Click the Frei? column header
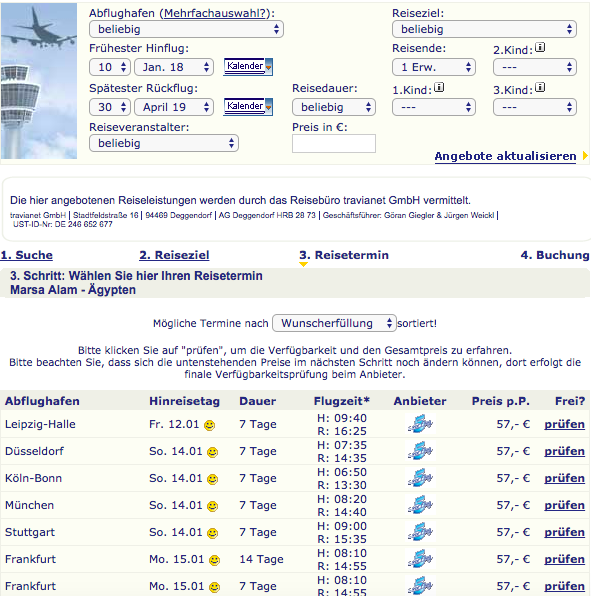 tap(570, 401)
